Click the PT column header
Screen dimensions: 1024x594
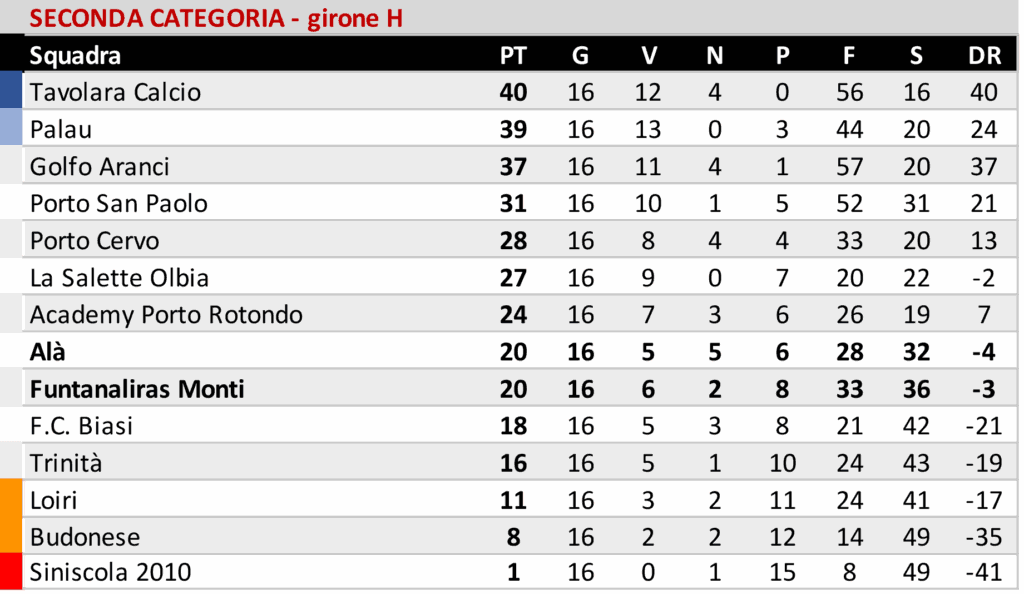tap(513, 55)
